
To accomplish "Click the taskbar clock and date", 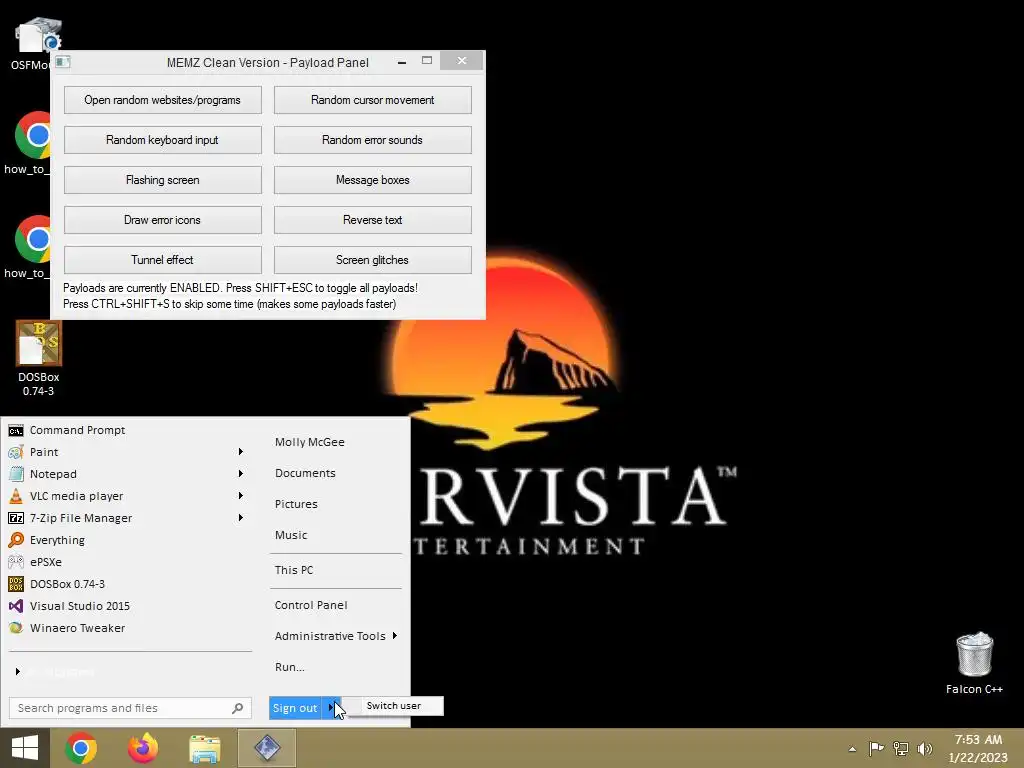I will [x=978, y=748].
